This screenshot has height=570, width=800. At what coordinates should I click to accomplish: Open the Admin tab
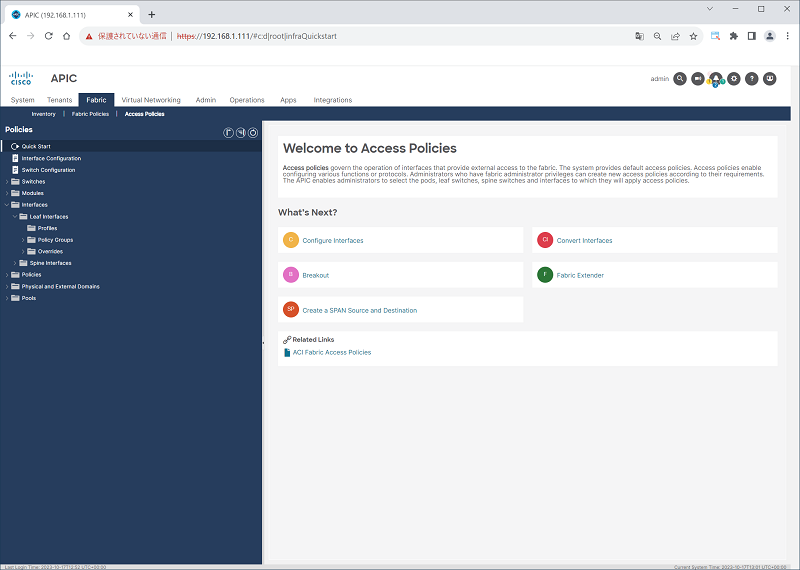pos(206,100)
